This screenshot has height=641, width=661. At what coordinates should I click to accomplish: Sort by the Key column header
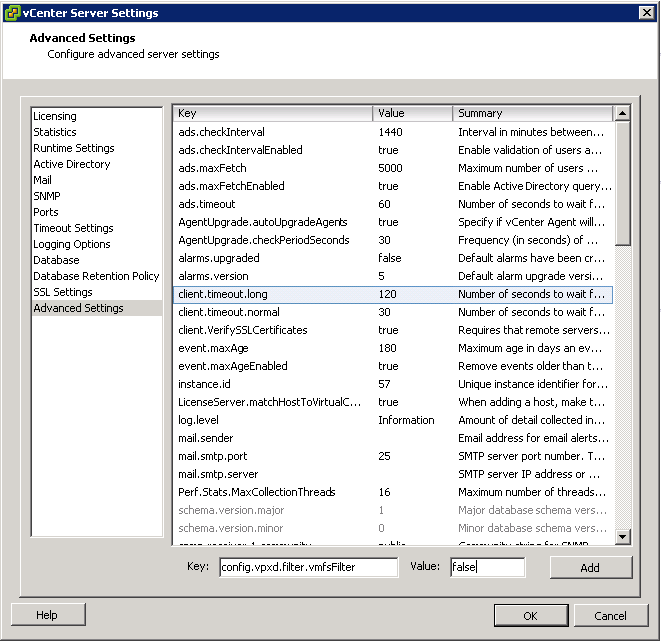click(273, 113)
